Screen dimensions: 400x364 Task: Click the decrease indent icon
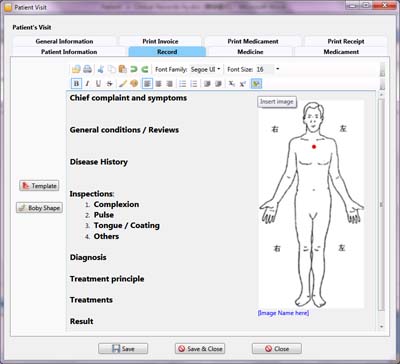[x=207, y=84]
